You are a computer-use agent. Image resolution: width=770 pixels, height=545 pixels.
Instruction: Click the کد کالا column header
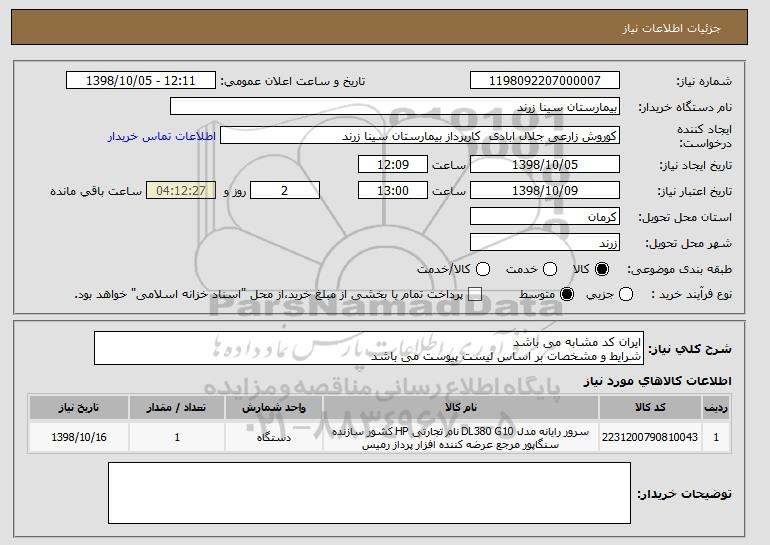pyautogui.click(x=650, y=408)
